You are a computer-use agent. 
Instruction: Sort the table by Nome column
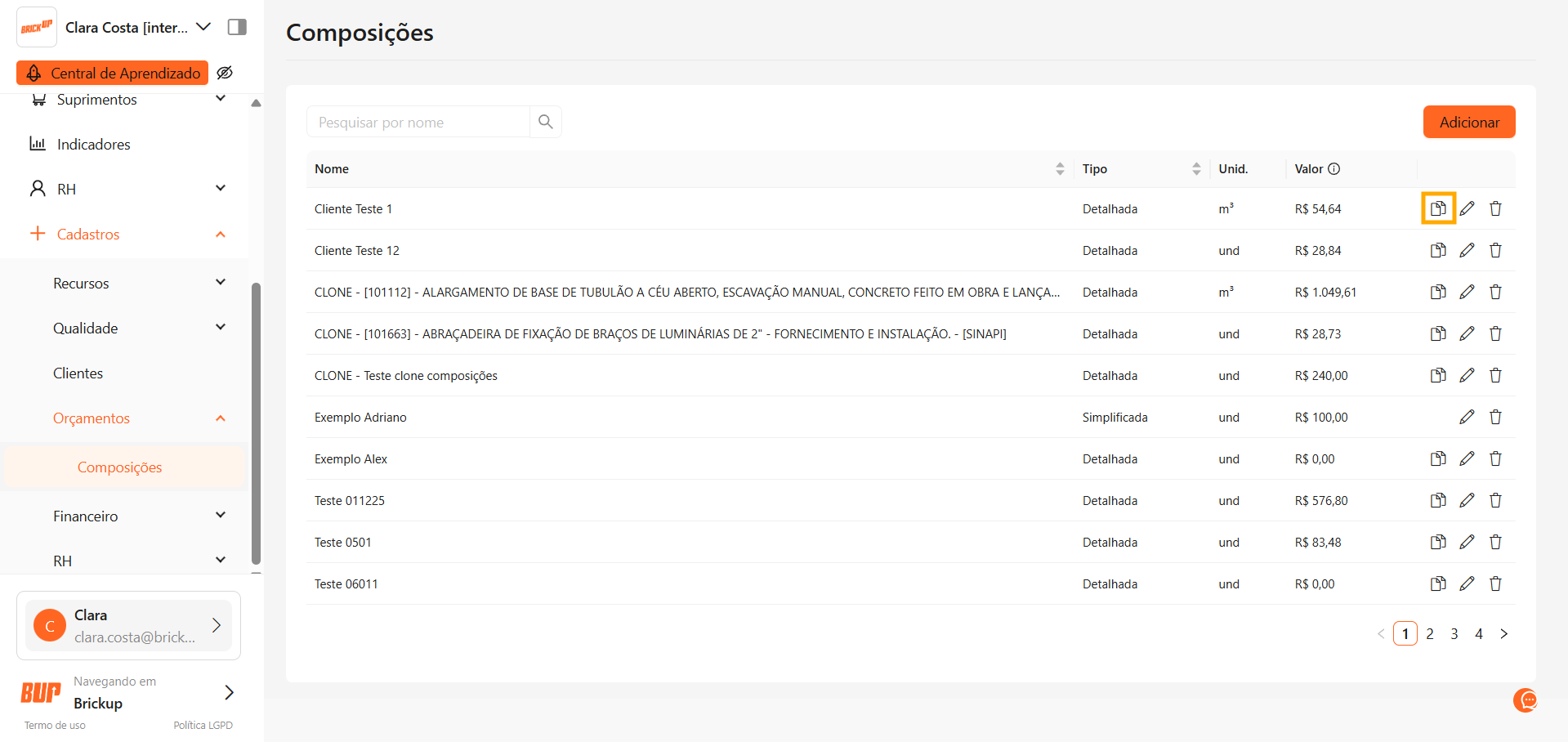[1060, 169]
